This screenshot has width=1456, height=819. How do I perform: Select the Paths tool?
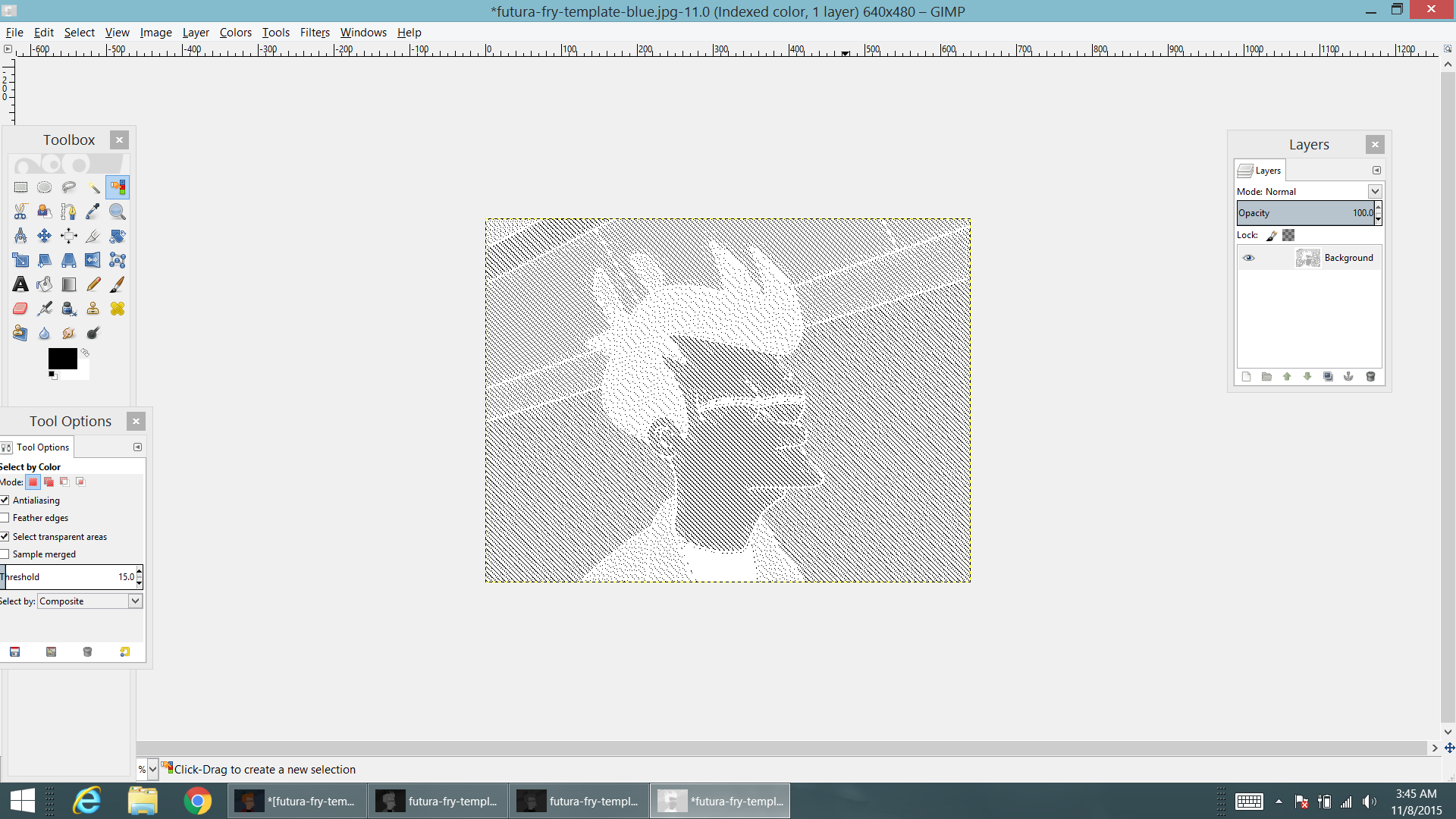point(69,212)
